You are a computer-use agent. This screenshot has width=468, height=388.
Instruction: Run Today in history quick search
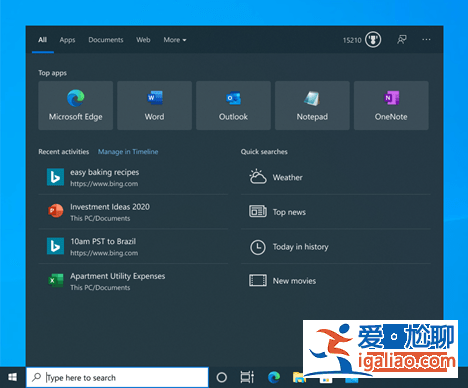[336, 247]
